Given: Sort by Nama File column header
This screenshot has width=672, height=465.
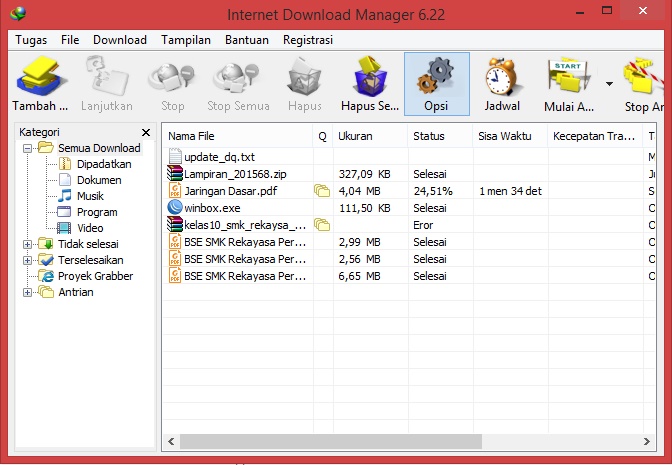Looking at the screenshot, I should pos(237,136).
